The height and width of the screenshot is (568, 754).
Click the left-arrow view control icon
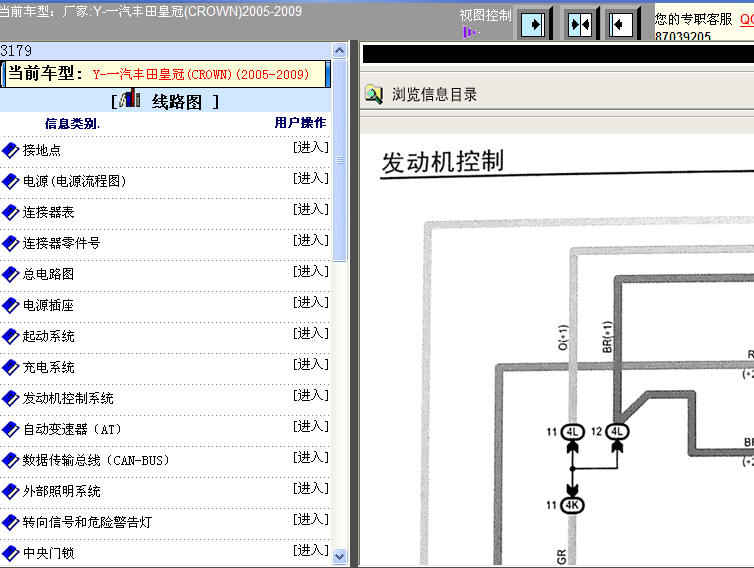coord(620,24)
